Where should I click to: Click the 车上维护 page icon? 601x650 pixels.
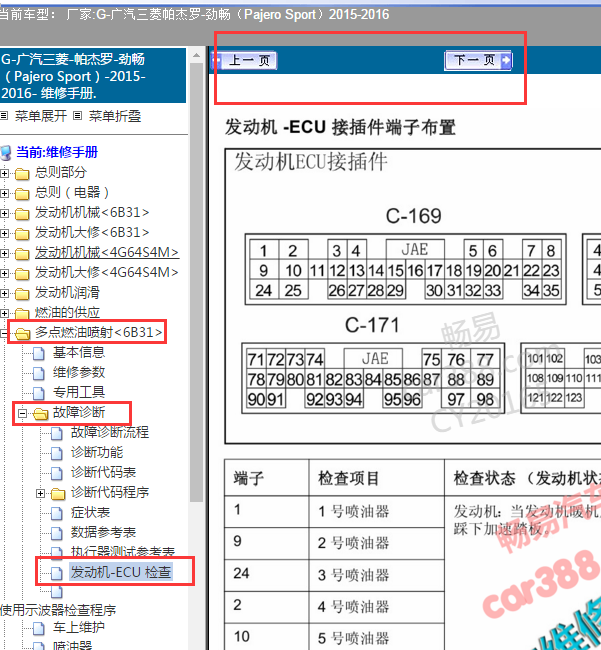coord(39,628)
